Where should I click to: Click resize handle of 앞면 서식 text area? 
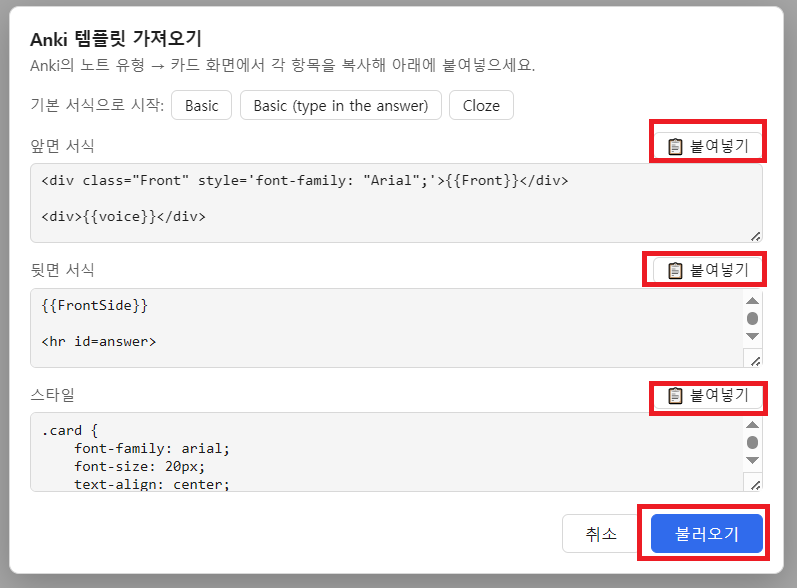click(756, 236)
